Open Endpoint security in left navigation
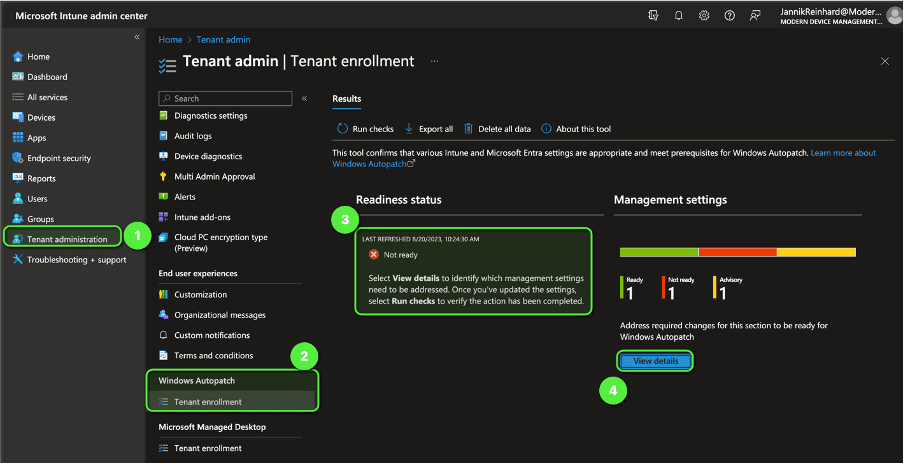The width and height of the screenshot is (904, 464). [58, 158]
